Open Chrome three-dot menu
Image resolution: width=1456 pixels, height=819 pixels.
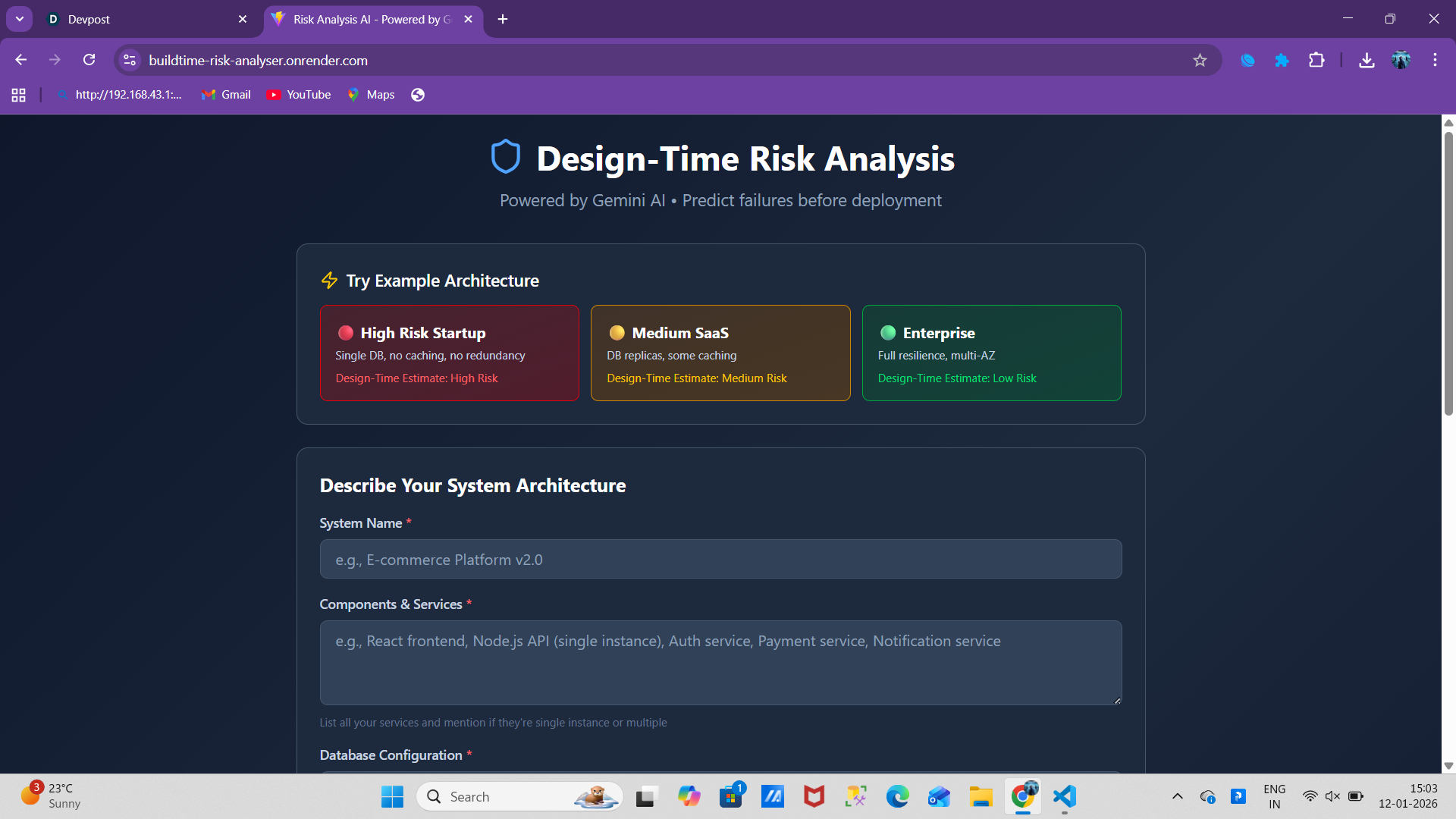[x=1435, y=60]
